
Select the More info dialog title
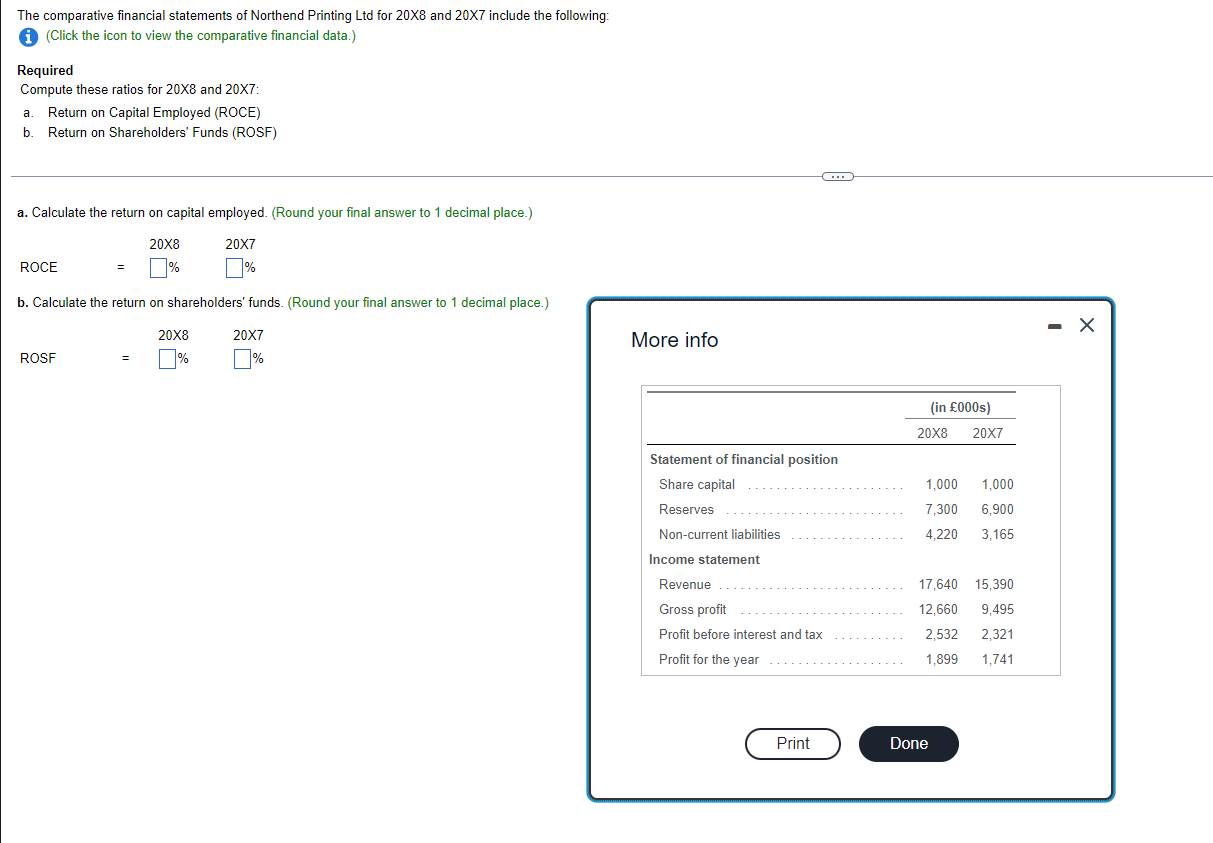point(675,340)
